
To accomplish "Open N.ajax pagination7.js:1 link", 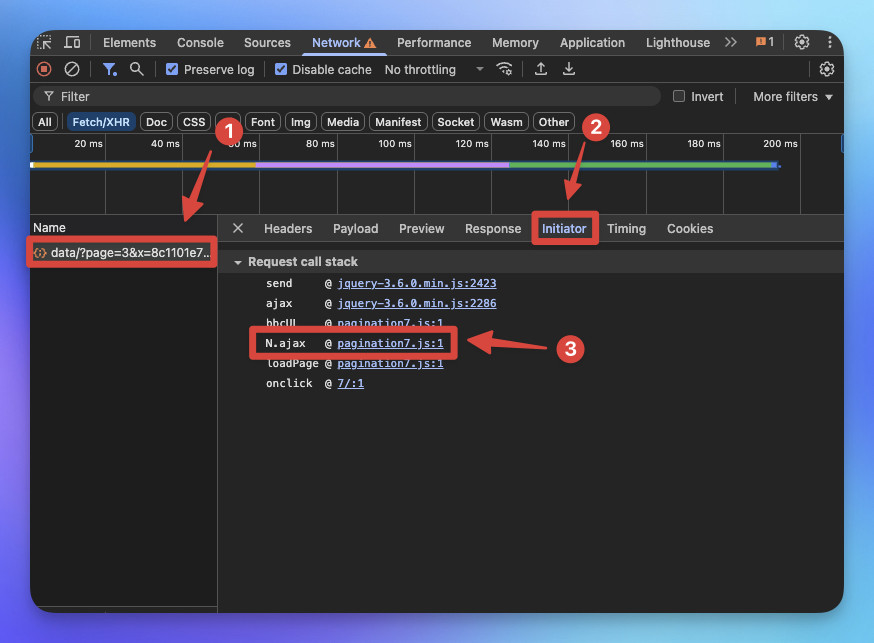I will (390, 343).
